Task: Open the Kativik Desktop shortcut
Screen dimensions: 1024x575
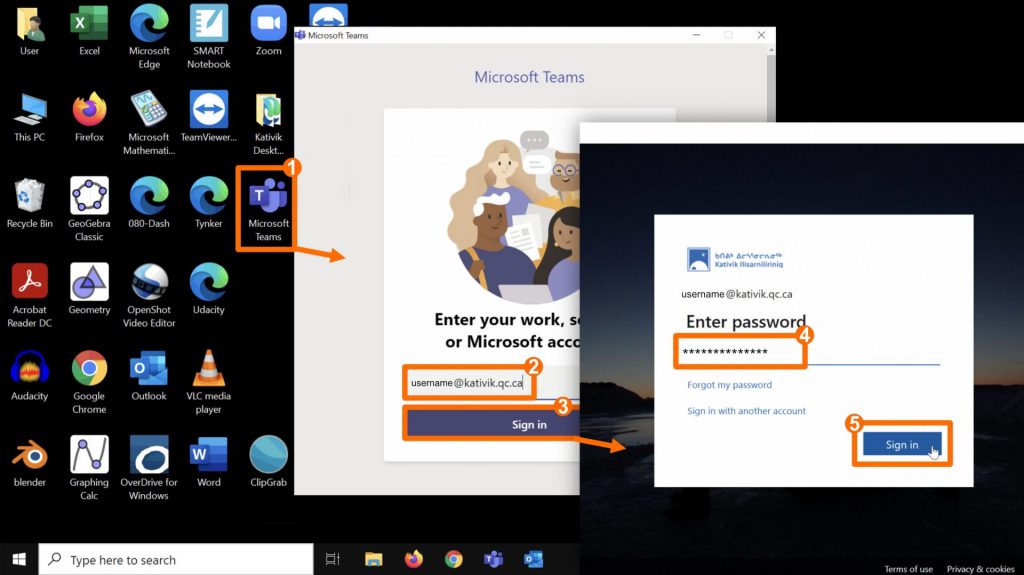Action: coord(268,122)
